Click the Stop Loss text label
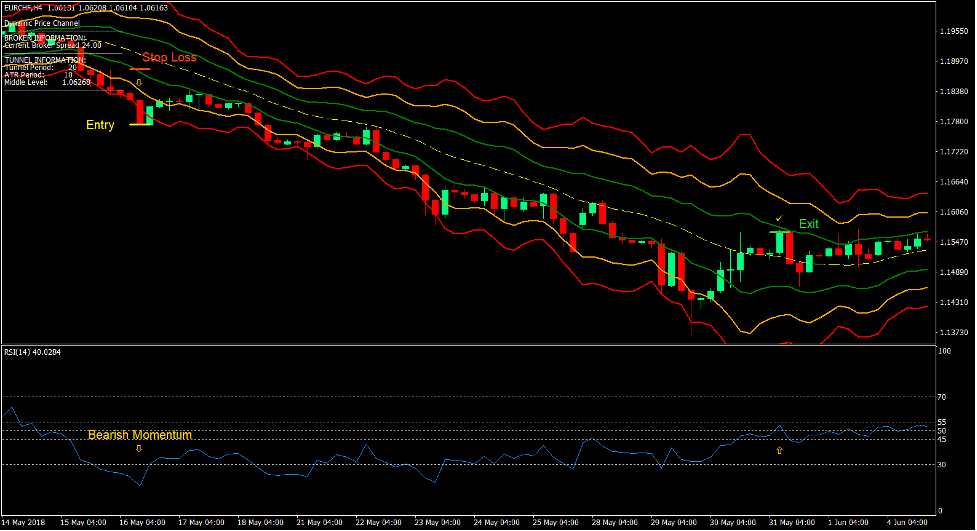The image size is (977, 531). (x=169, y=58)
